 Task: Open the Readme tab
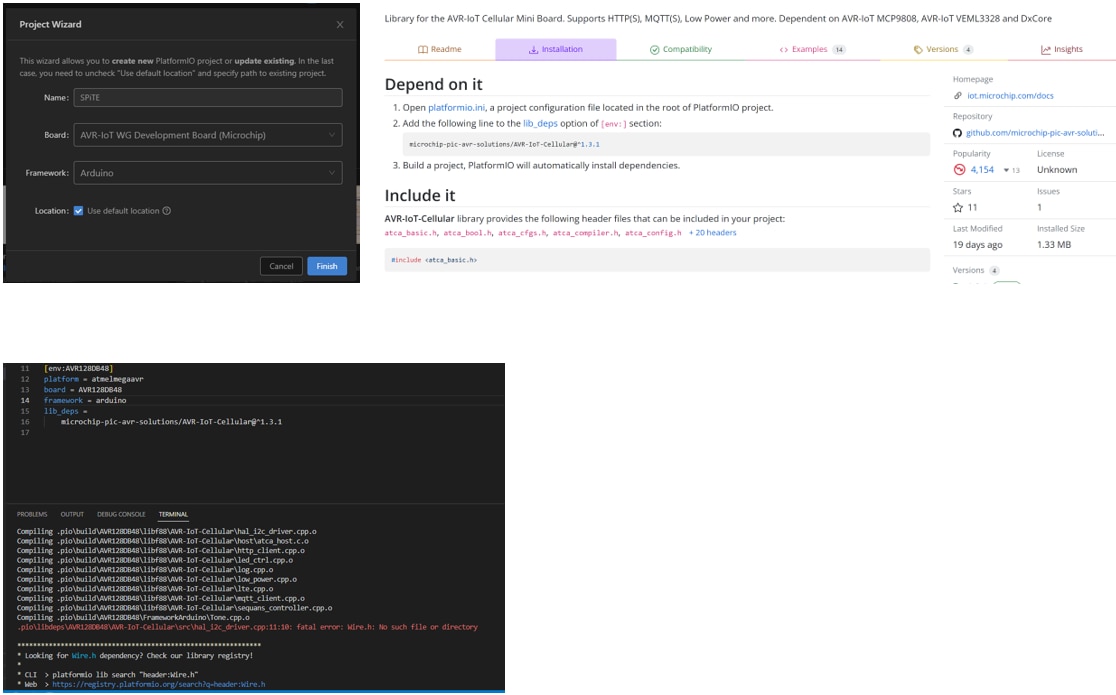pyautogui.click(x=440, y=49)
